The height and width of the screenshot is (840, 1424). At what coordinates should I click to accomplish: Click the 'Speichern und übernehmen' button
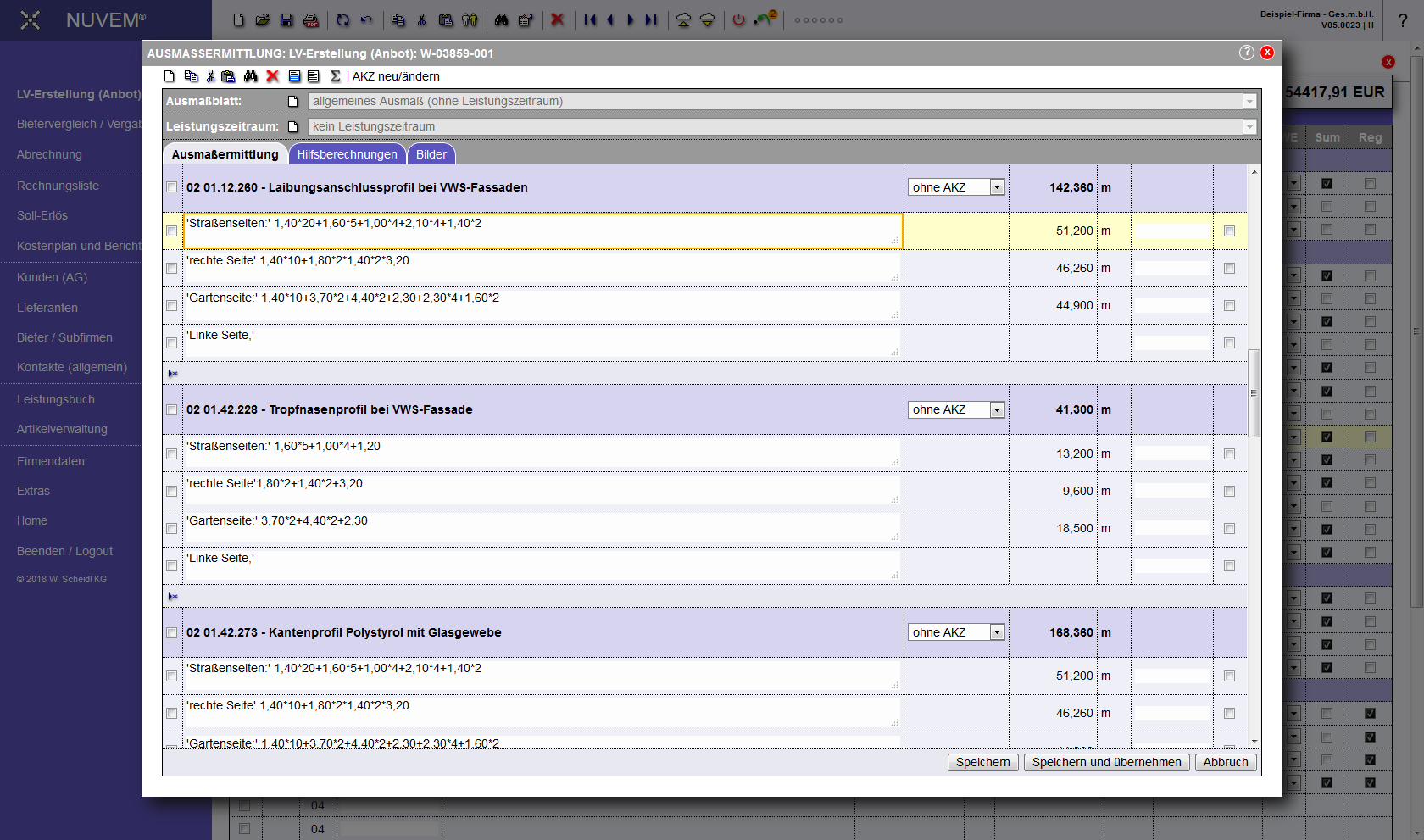pyautogui.click(x=1107, y=762)
